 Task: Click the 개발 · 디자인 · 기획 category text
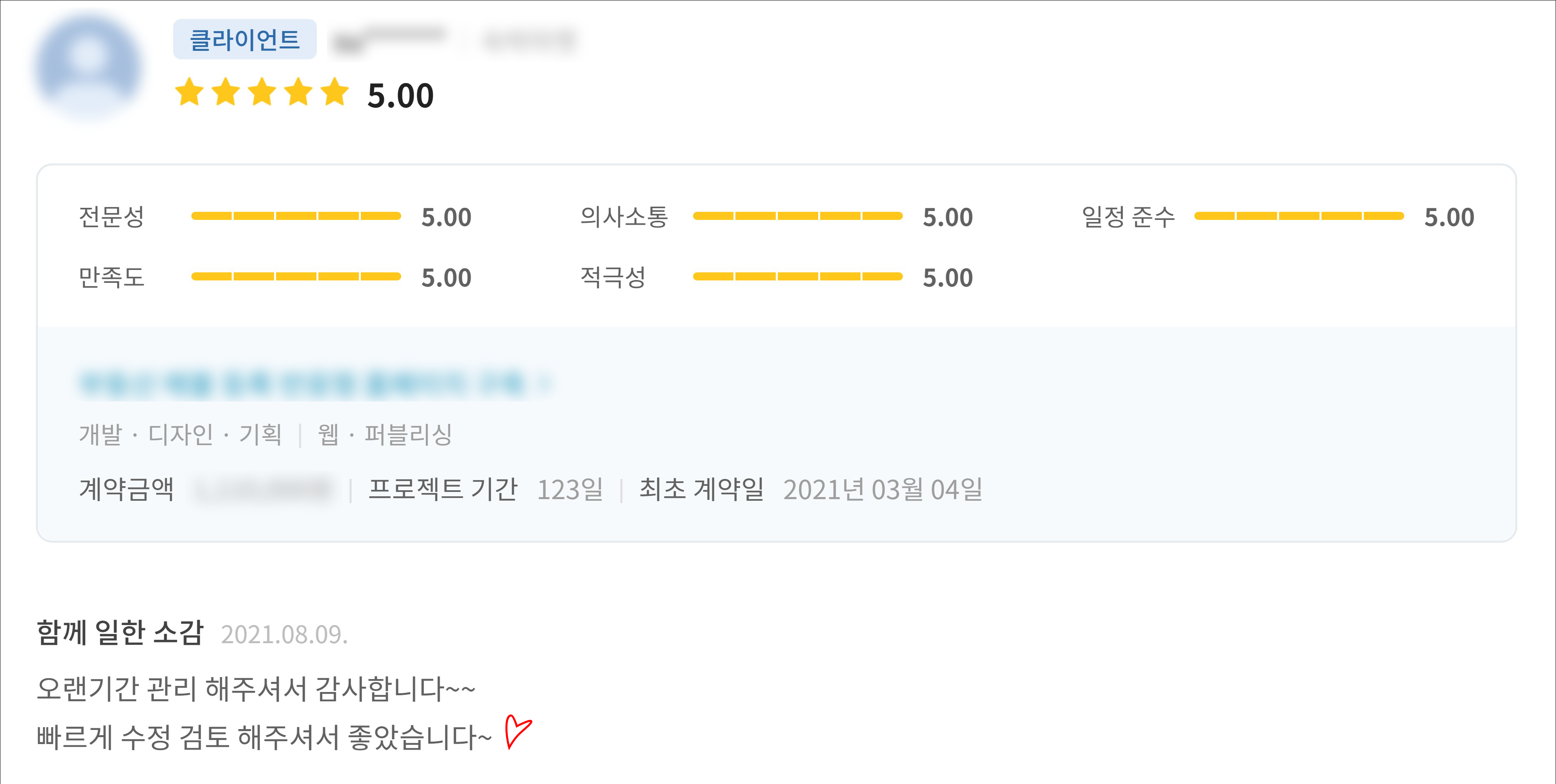[180, 434]
